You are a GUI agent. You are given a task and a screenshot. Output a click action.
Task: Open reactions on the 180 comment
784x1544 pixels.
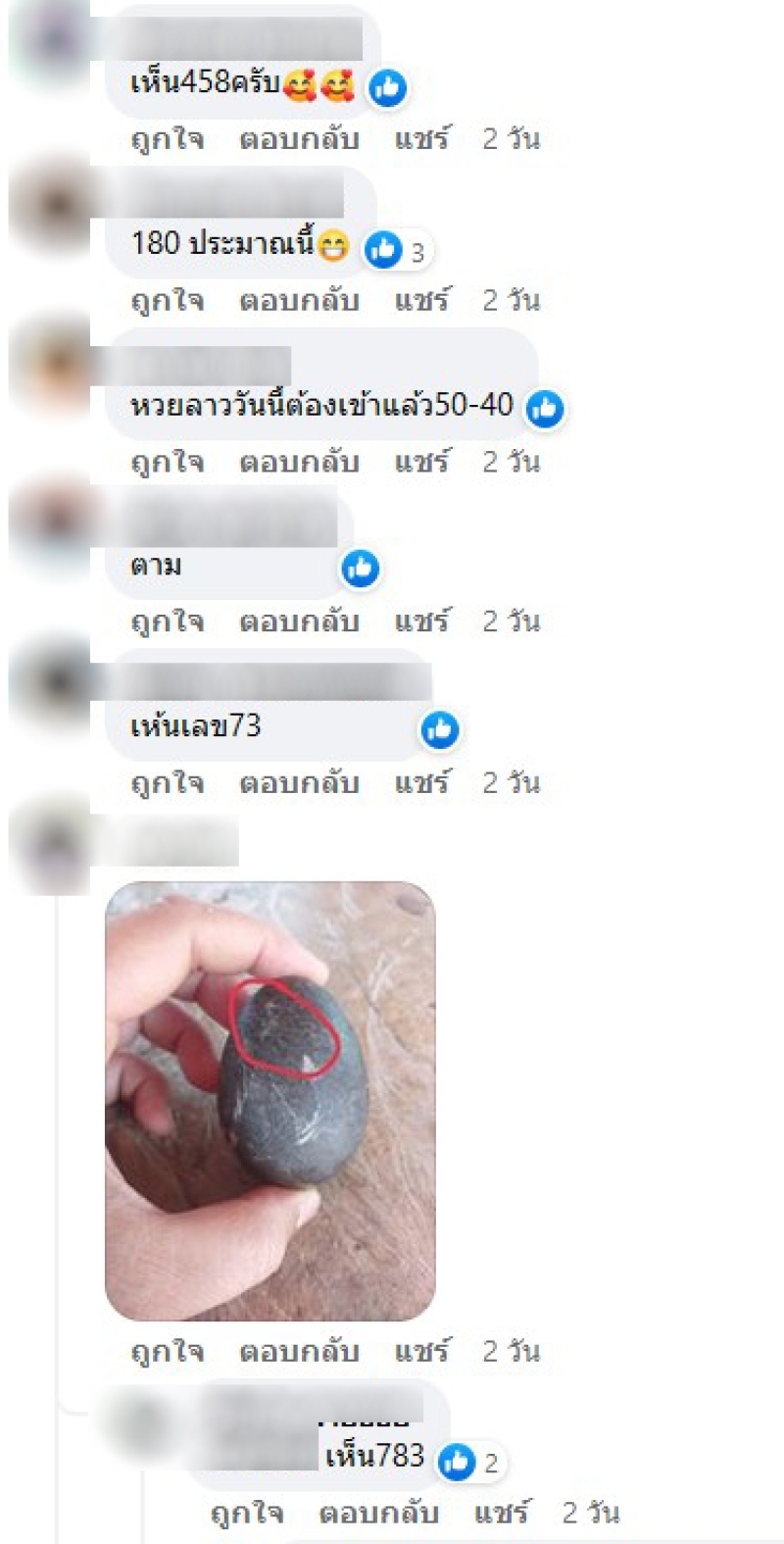397,250
